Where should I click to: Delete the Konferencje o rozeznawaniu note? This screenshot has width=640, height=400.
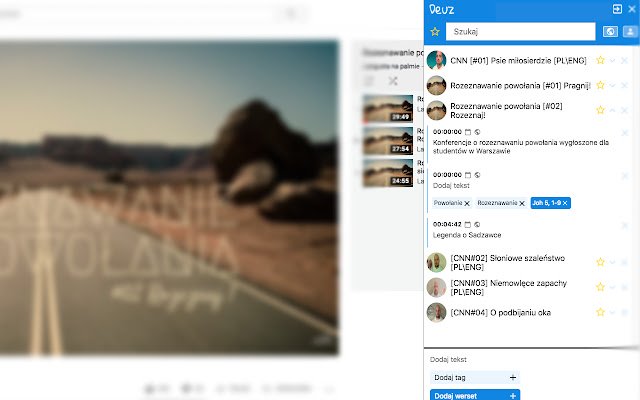(624, 133)
